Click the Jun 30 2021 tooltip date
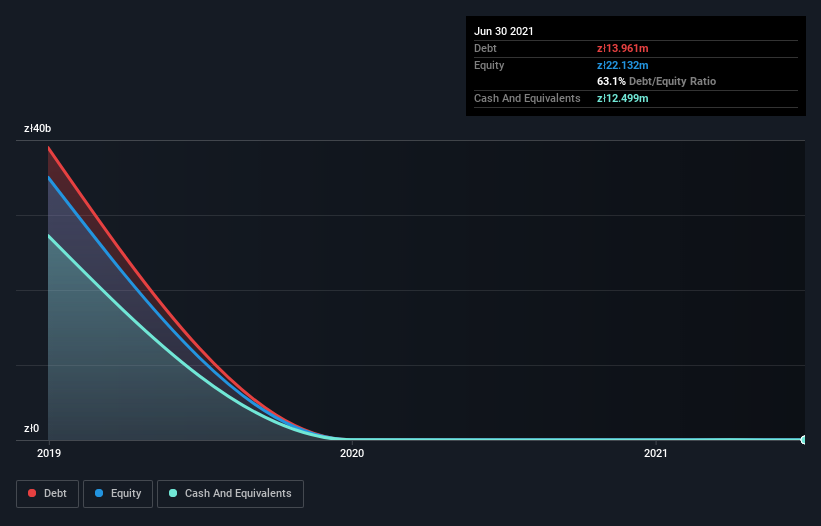Viewport: 821px width, 526px height. (x=504, y=31)
